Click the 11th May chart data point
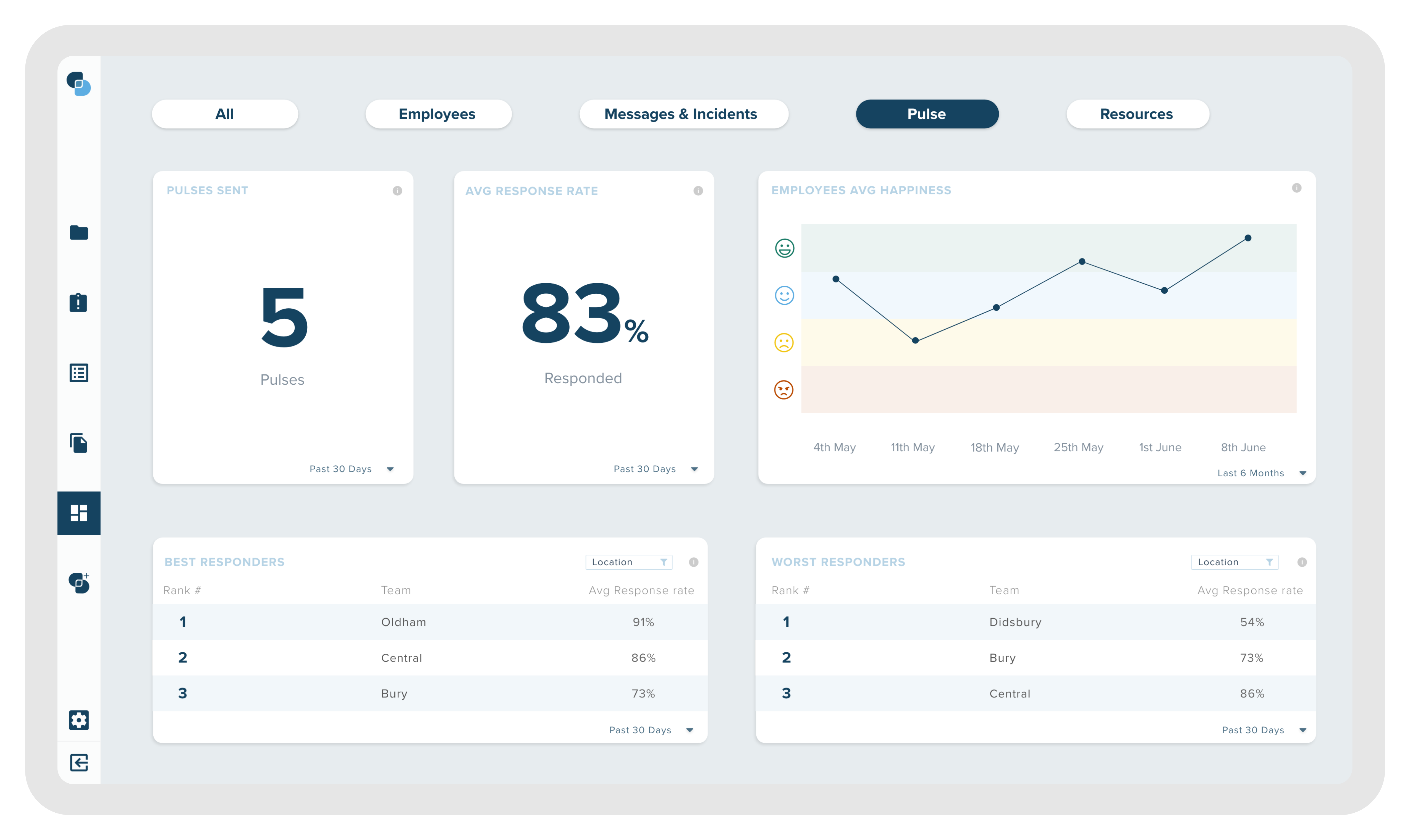 point(915,340)
